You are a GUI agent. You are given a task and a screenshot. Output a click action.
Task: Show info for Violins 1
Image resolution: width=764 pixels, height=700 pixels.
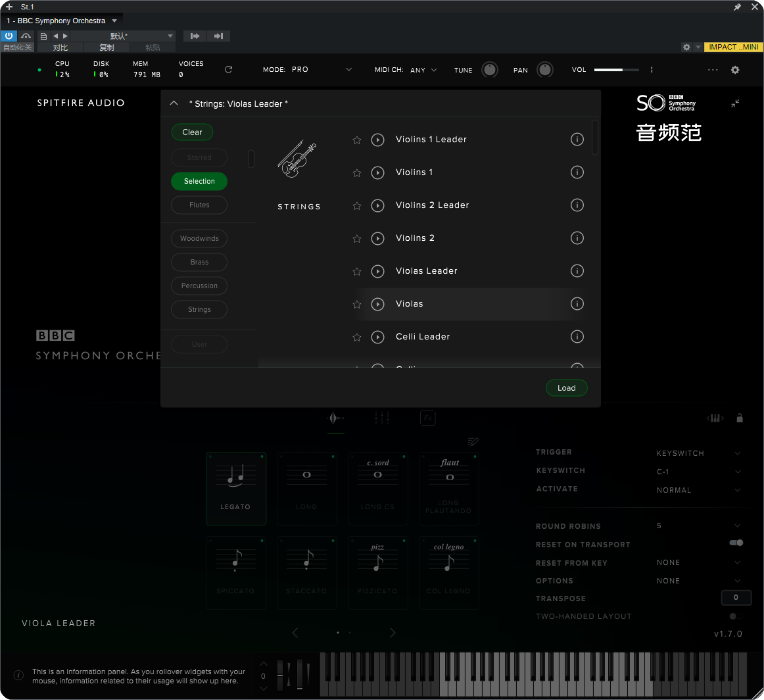click(x=577, y=172)
